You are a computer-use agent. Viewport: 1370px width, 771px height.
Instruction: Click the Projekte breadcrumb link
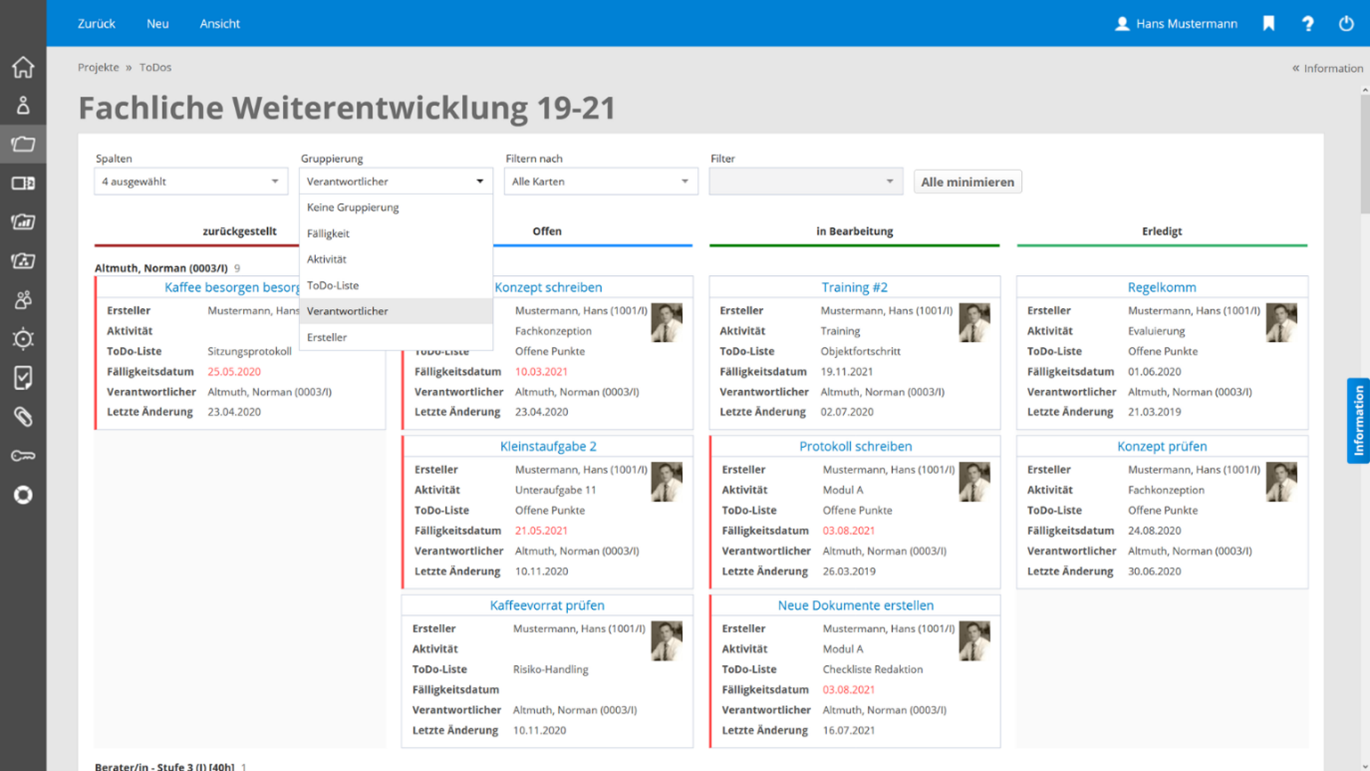(x=98, y=67)
